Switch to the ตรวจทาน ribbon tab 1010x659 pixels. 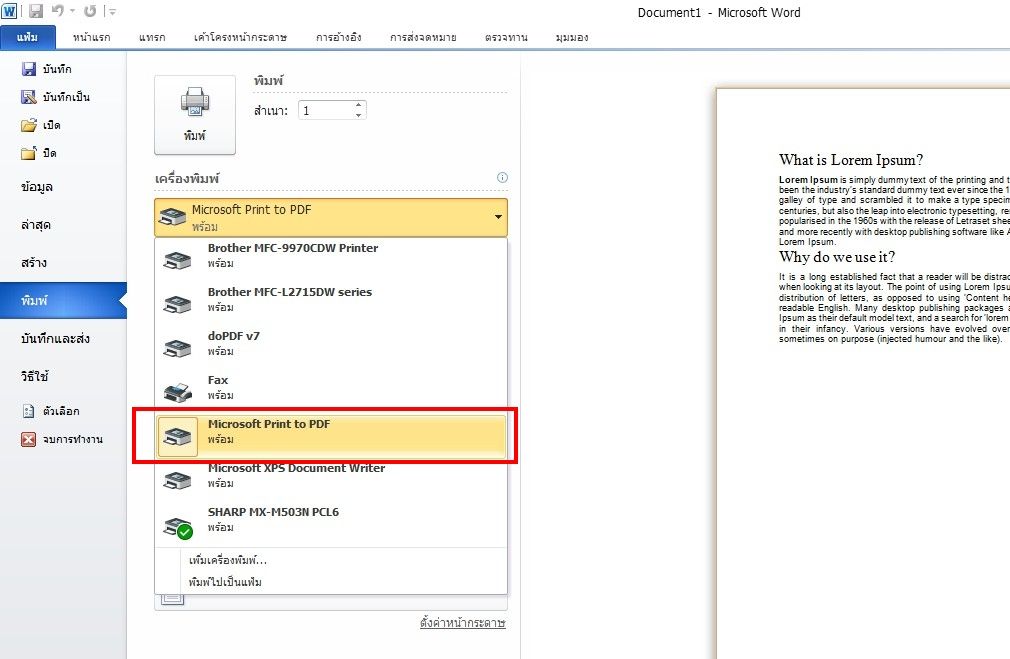tap(506, 37)
